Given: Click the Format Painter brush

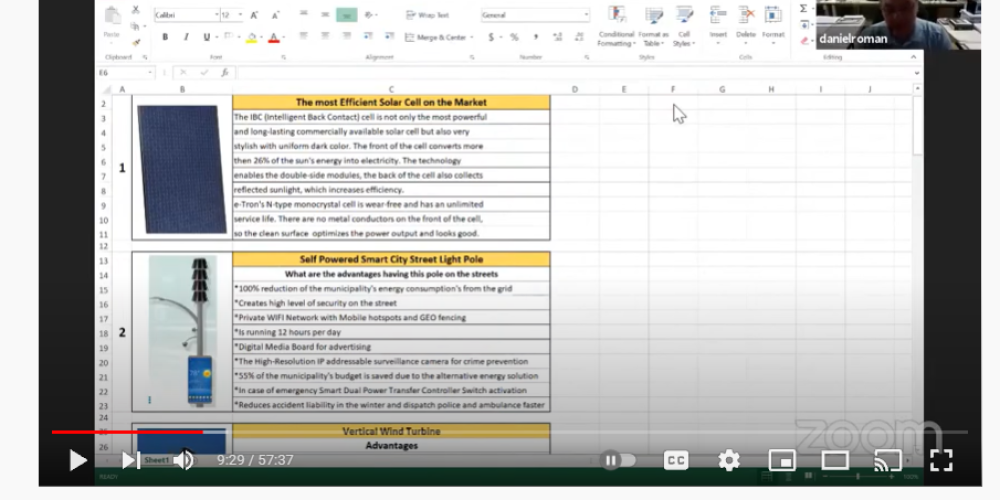Looking at the screenshot, I should point(135,42).
